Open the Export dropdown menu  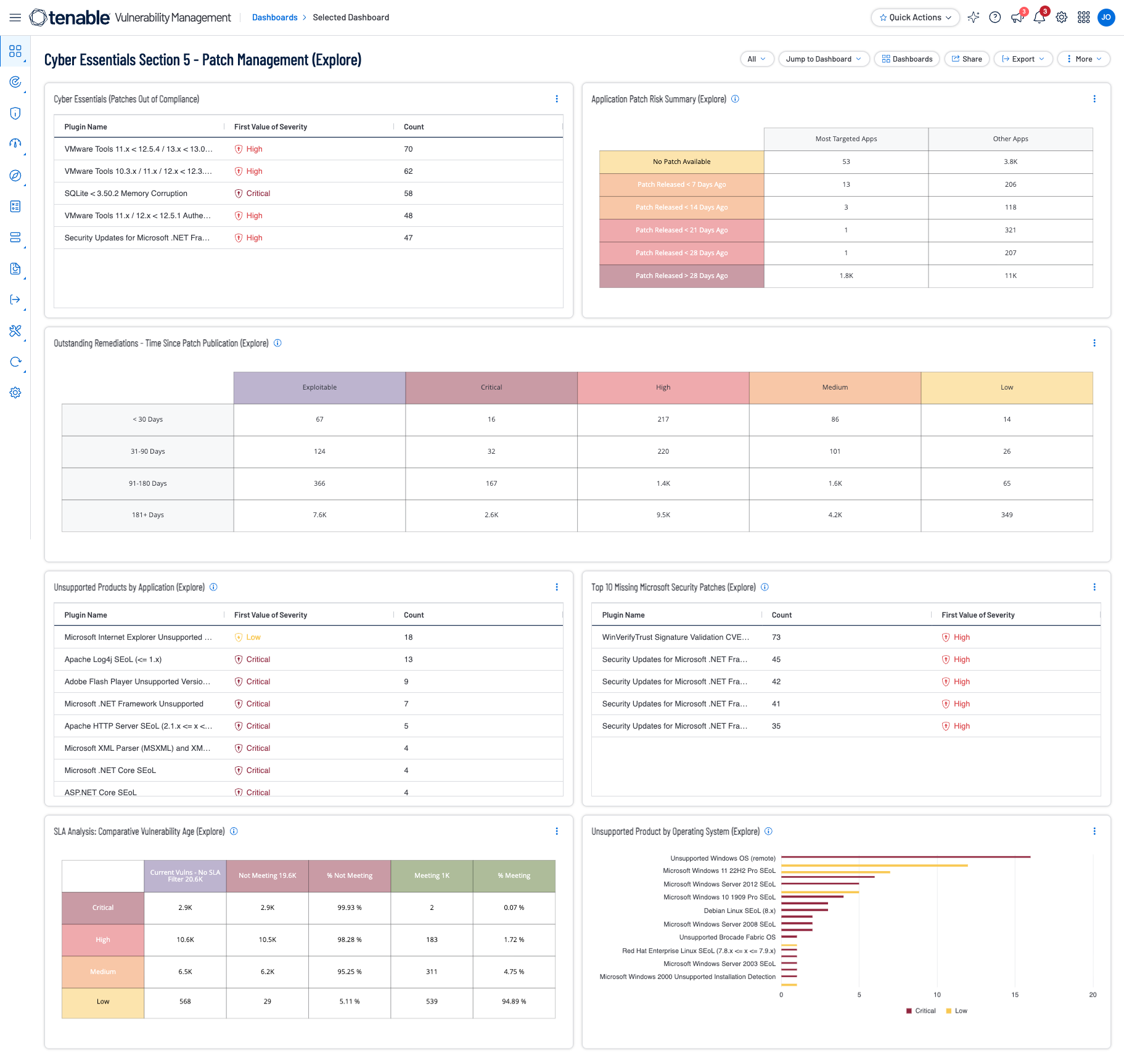pyautogui.click(x=1023, y=59)
